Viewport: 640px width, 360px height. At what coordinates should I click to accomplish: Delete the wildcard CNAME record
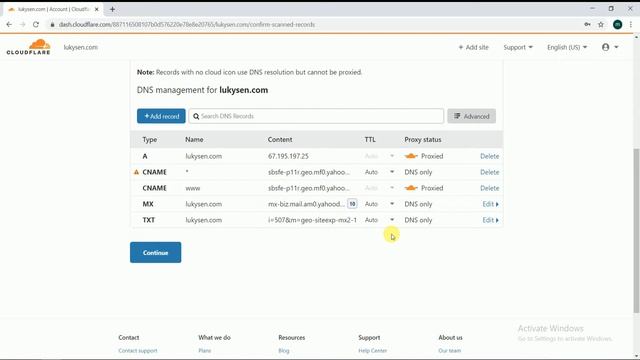(x=489, y=172)
